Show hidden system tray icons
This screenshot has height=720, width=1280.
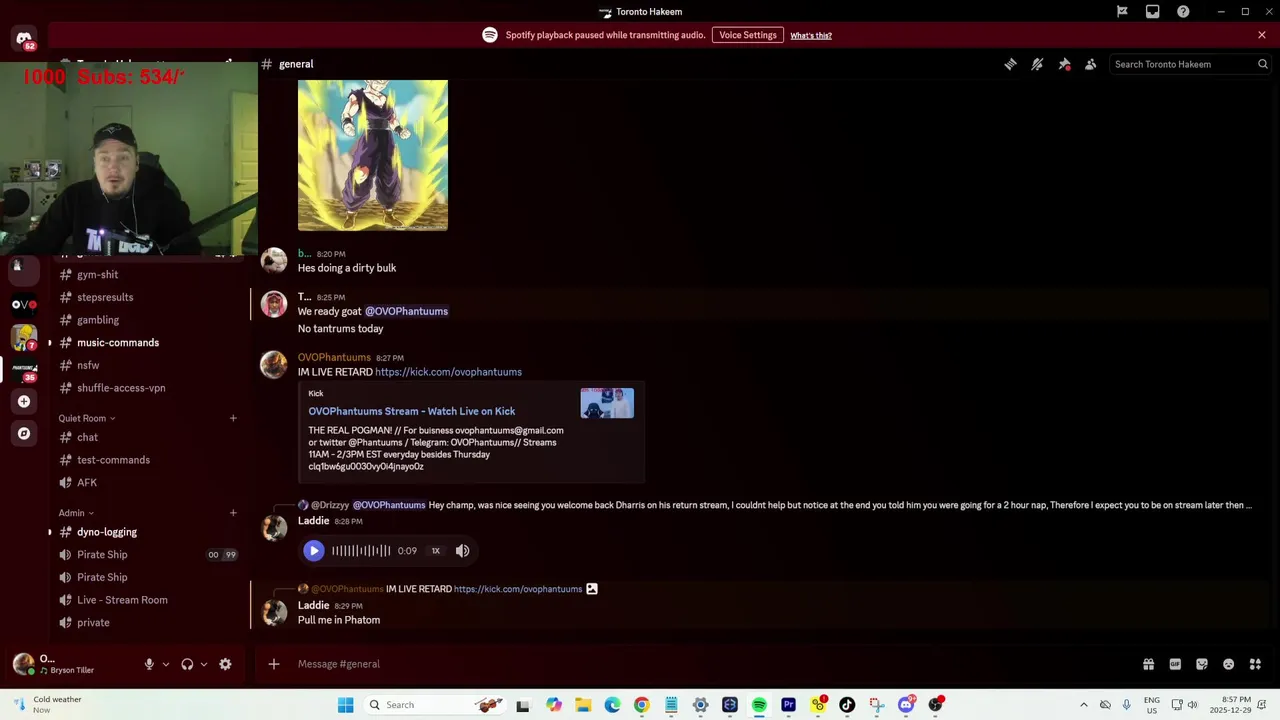point(1083,705)
